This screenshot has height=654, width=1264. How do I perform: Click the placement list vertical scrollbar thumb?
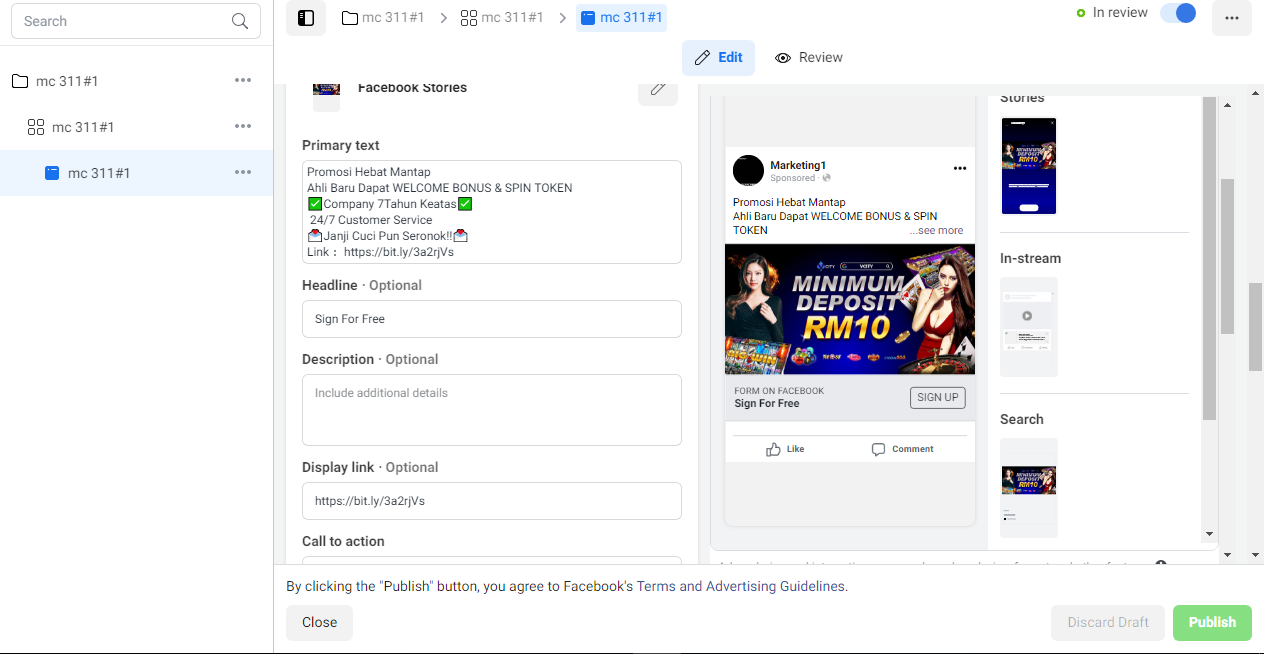pyautogui.click(x=1209, y=258)
